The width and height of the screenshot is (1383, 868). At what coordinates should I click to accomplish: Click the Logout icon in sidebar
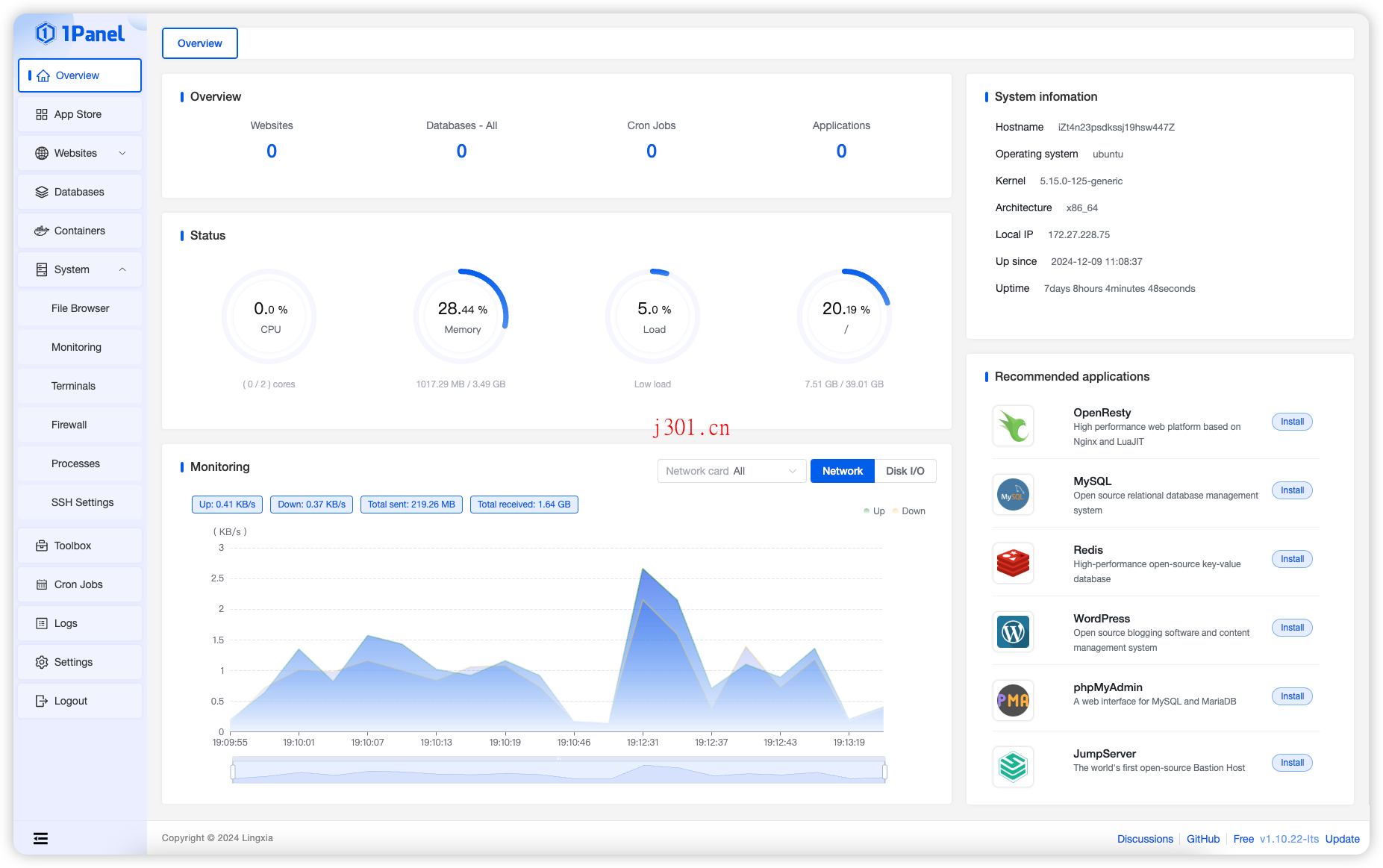[42, 701]
